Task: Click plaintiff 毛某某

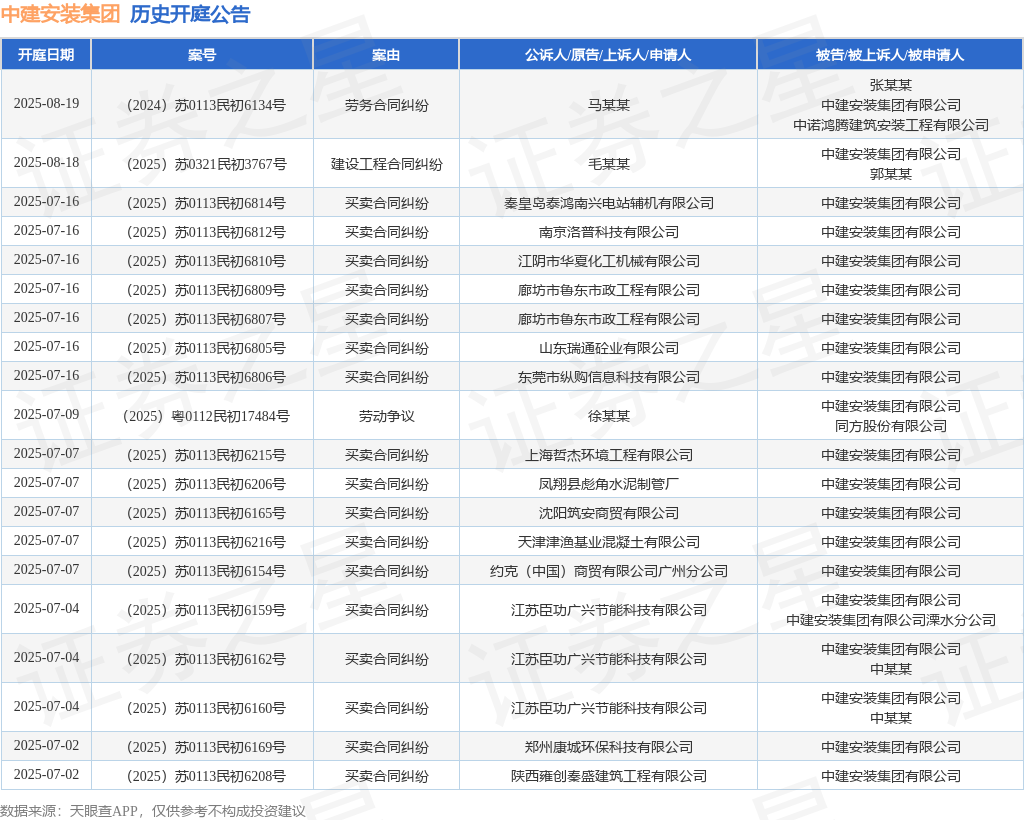Action: pyautogui.click(x=609, y=164)
